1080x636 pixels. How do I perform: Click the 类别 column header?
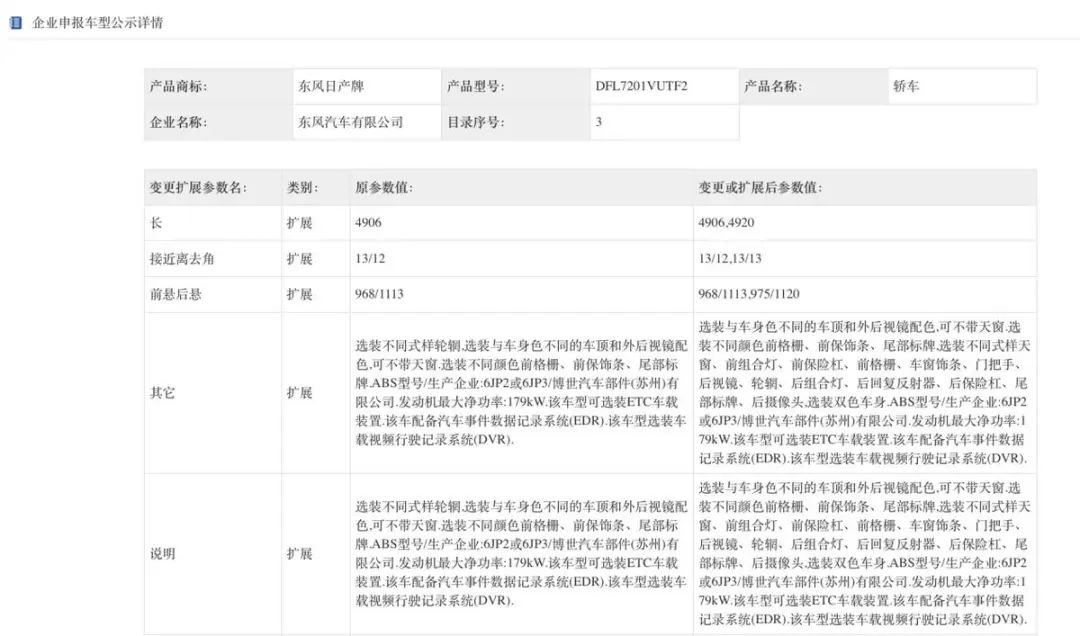[302, 187]
